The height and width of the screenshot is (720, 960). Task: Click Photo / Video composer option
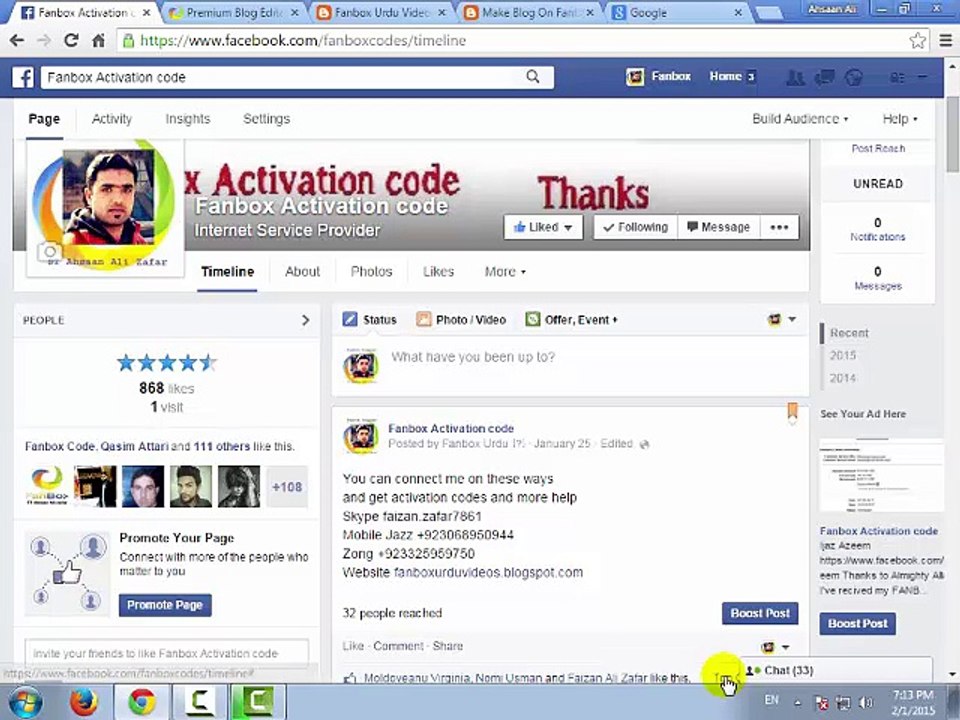461,320
